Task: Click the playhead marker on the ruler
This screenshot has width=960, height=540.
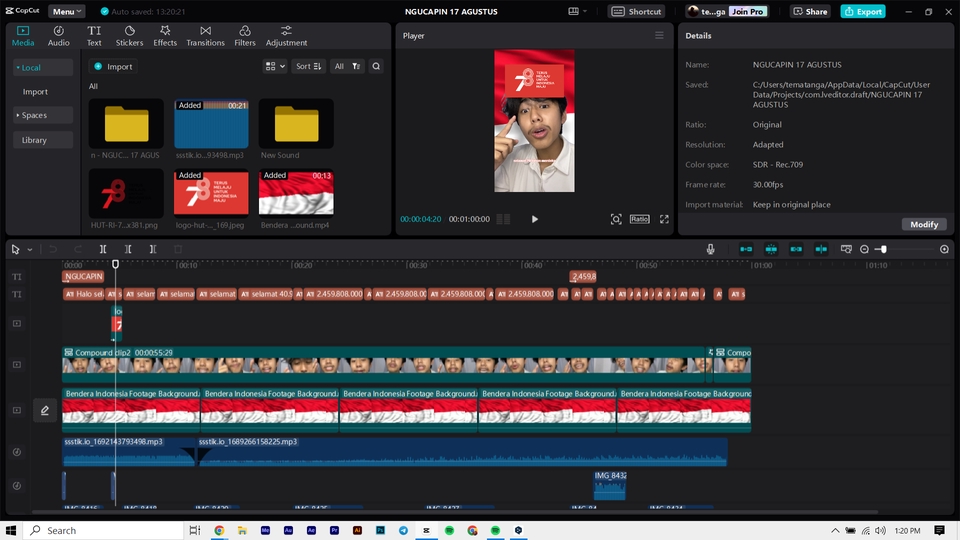Action: pos(115,264)
